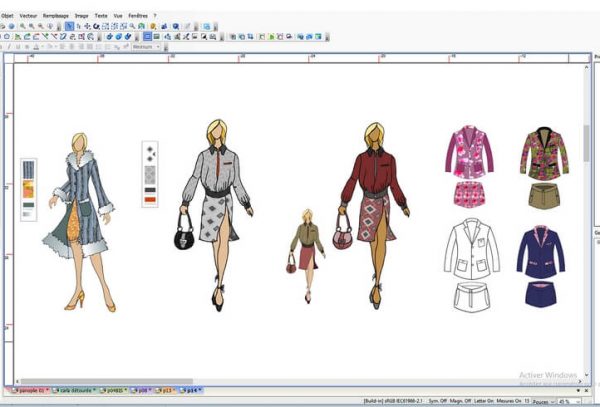Switch to the p13 document tab
Screen dimensions: 600x407
(x=166, y=391)
